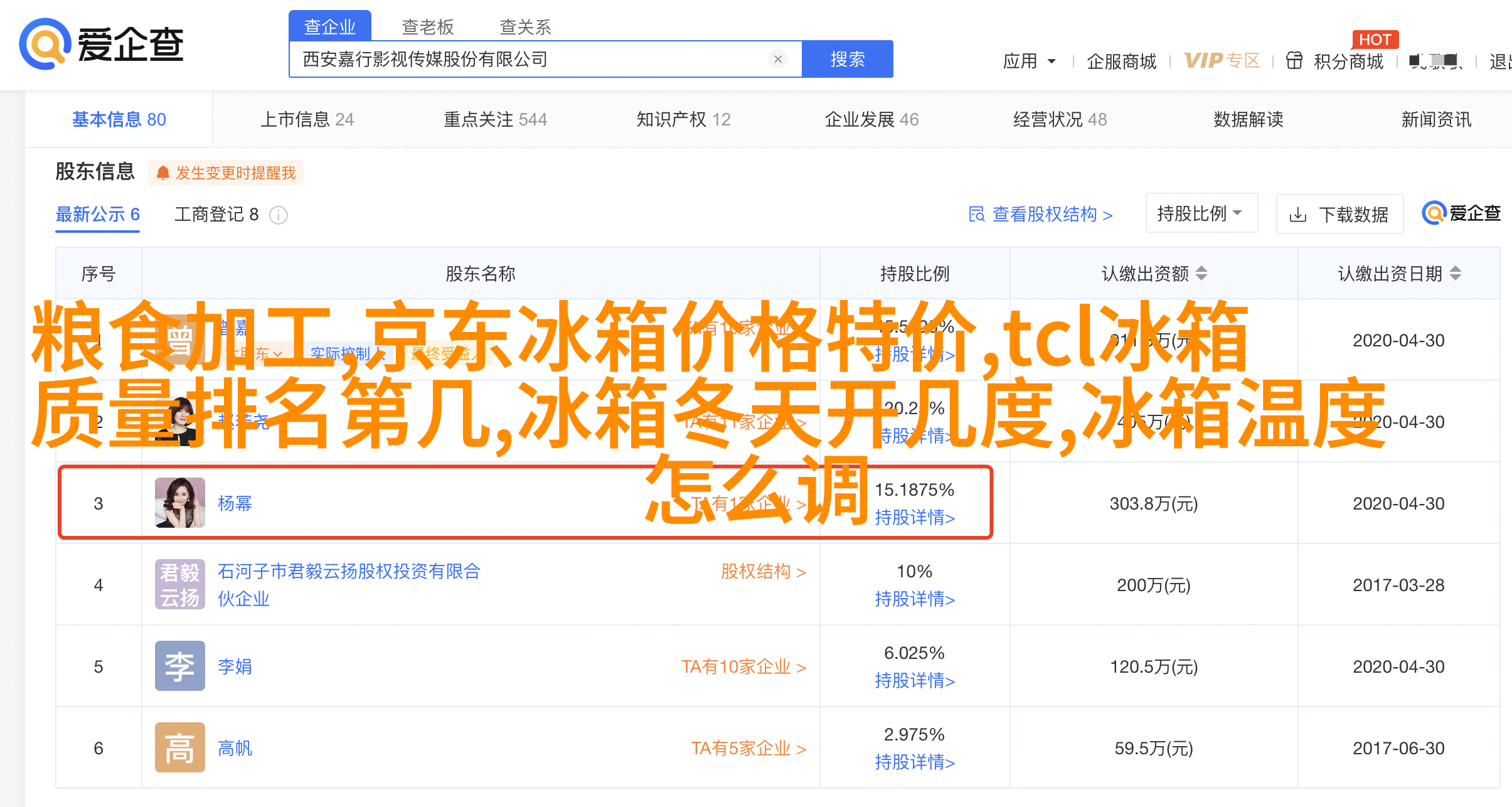Viewport: 1512px width, 807px height.
Task: Click the 高 avatar tile
Action: pos(180,747)
